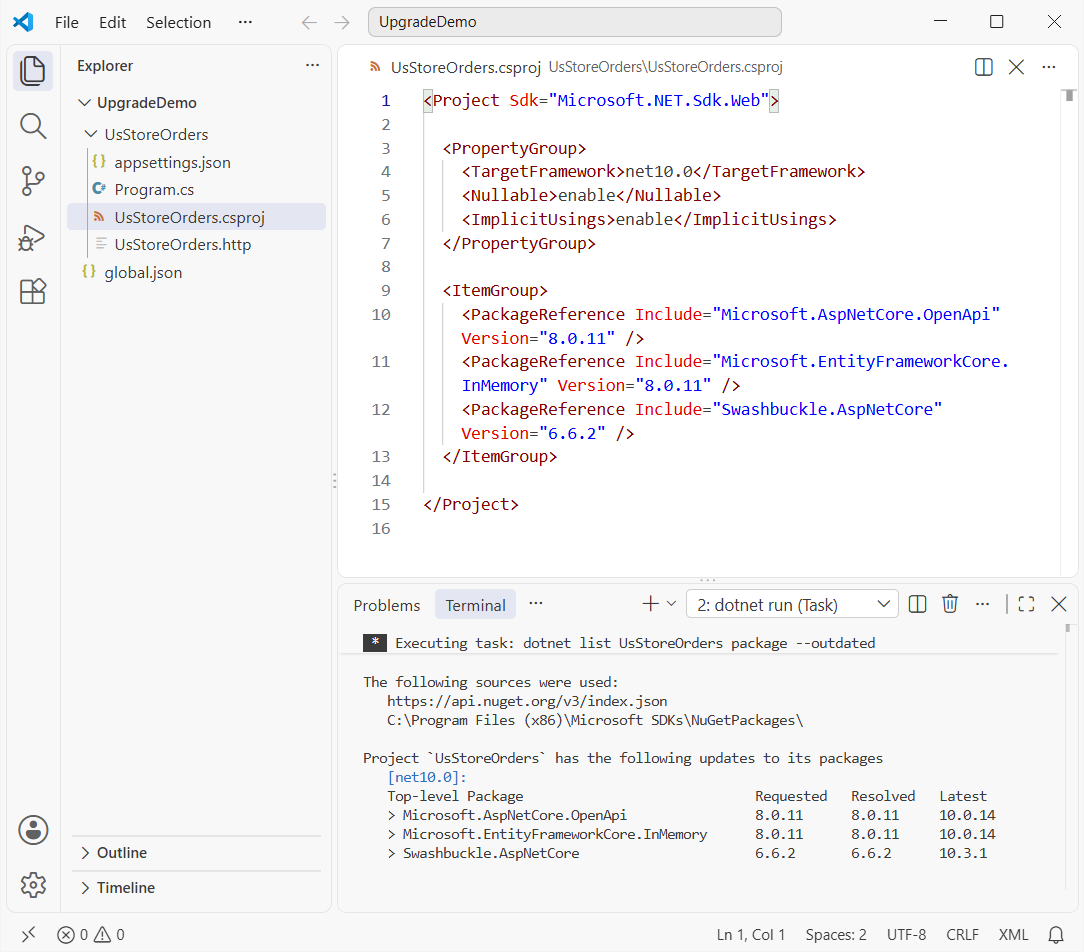The image size is (1084, 952).
Task: Click Microsoft.EntityFrameworkCore.InMemory row in terminal
Action: [691, 834]
